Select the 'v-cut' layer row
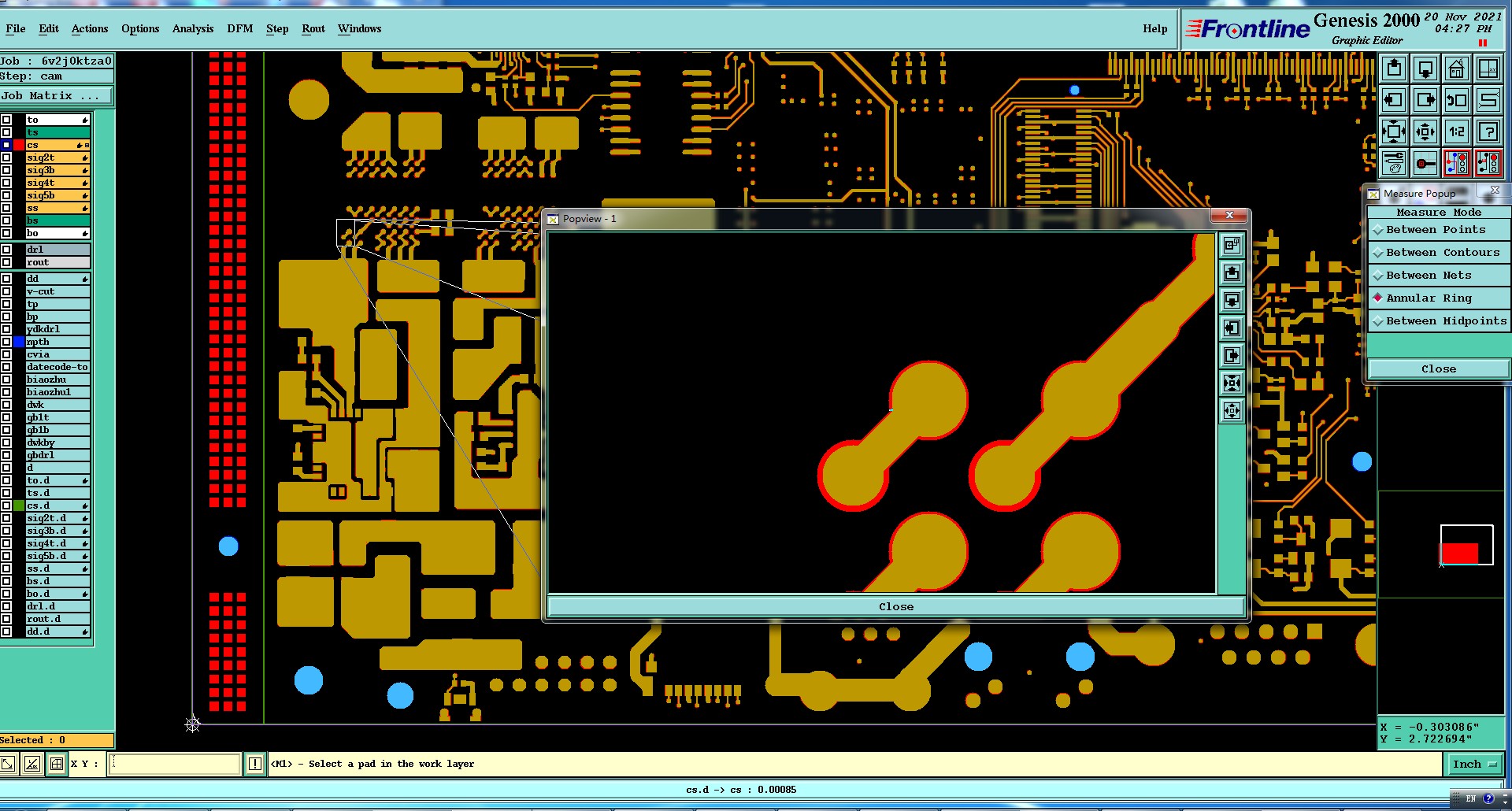Screen dimensions: 1512x811 (58, 291)
